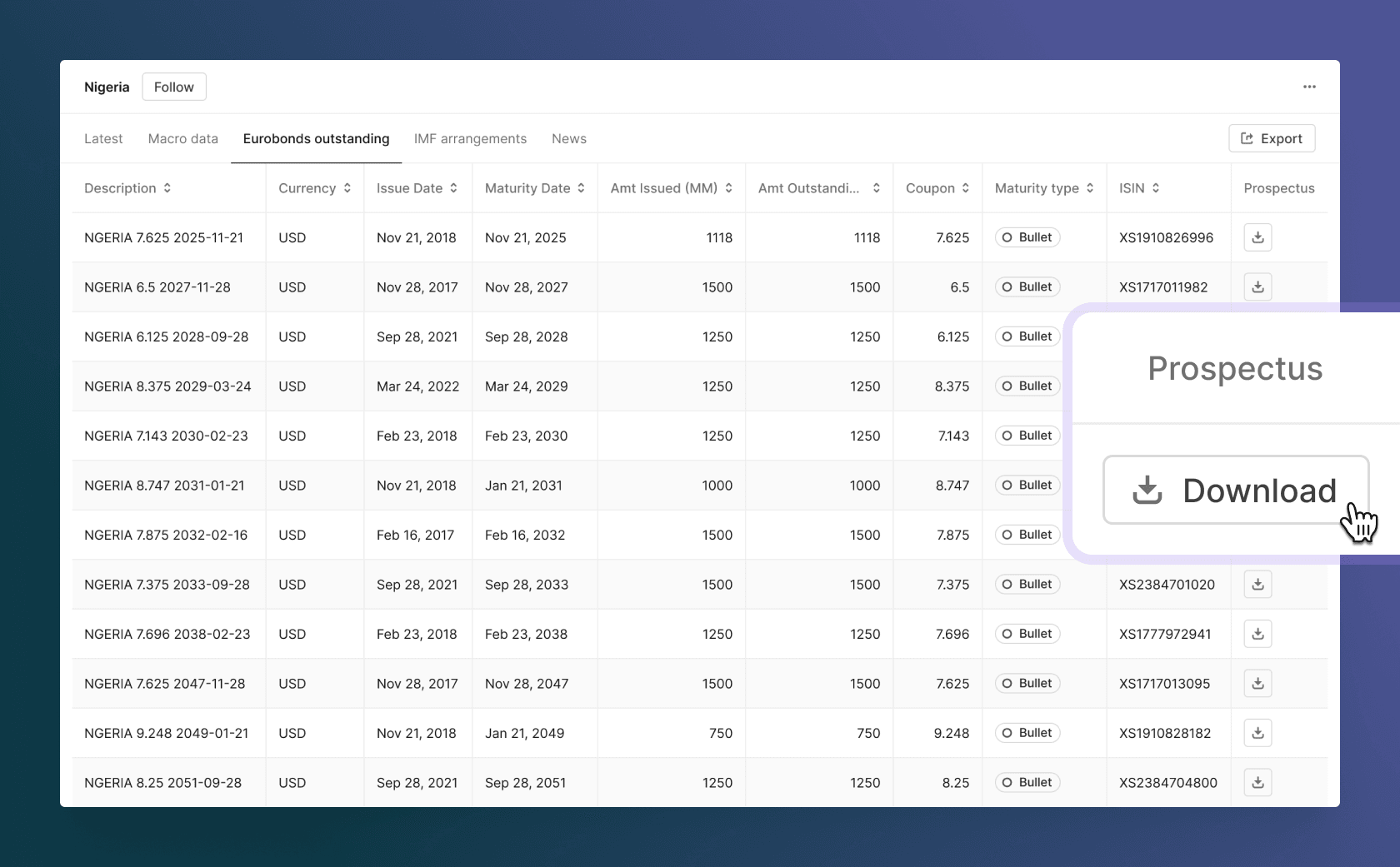1400x867 pixels.
Task: Click ISIN XS1717011982
Action: (x=1163, y=287)
